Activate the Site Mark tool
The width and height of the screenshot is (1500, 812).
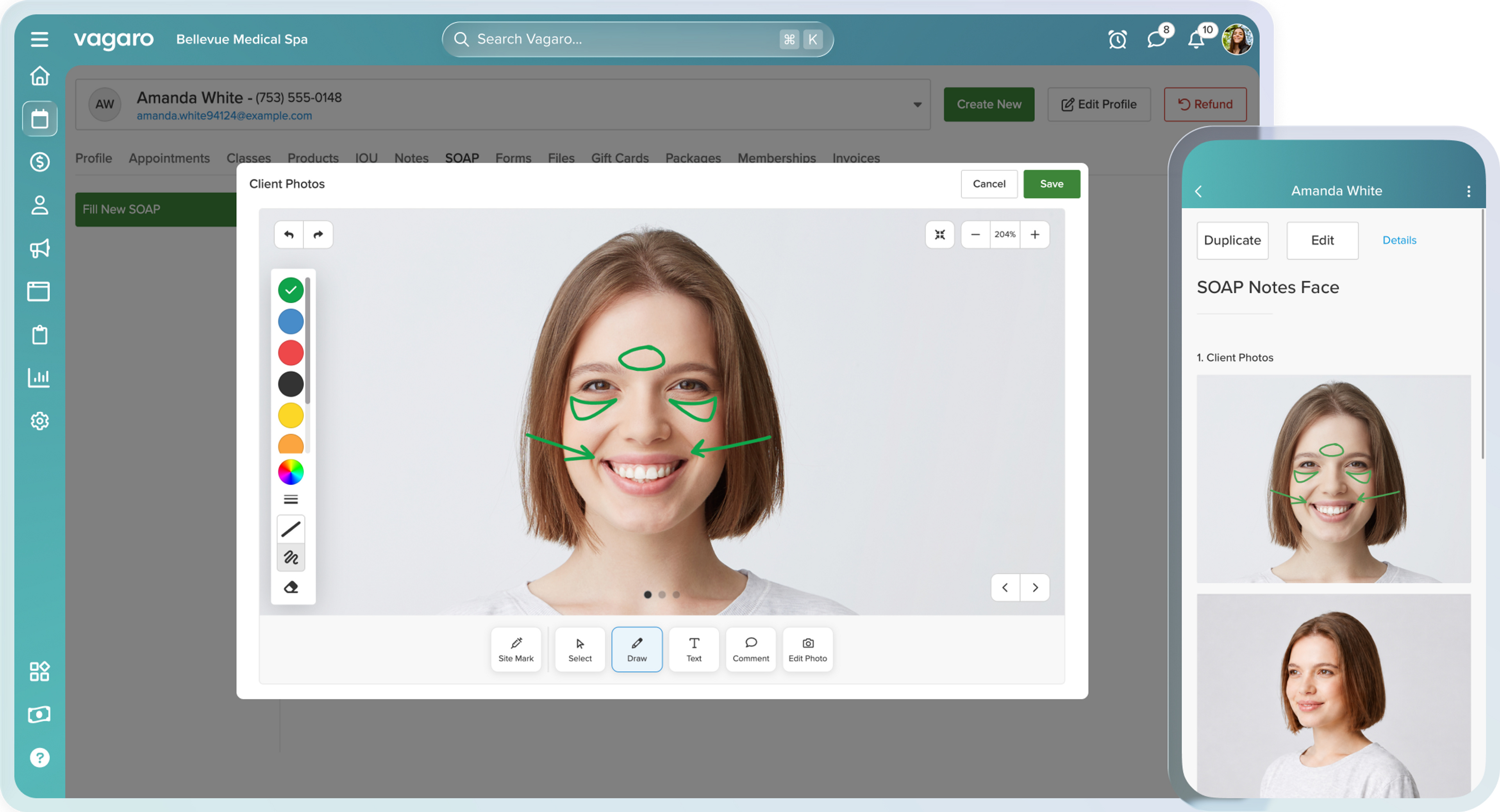point(516,650)
